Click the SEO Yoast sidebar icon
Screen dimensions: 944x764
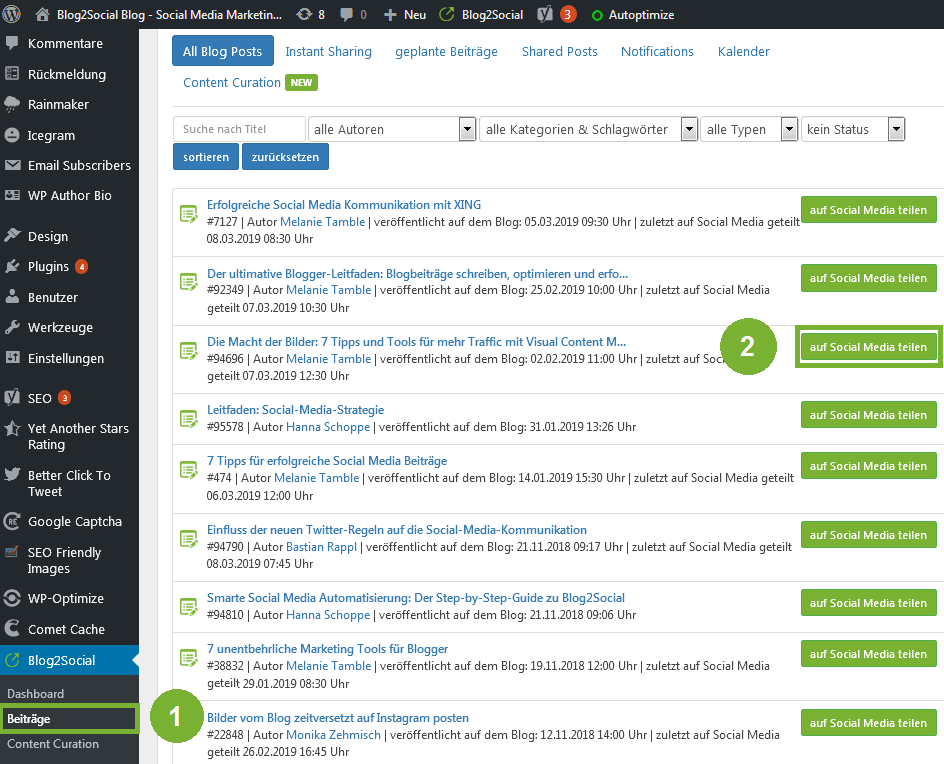point(12,397)
